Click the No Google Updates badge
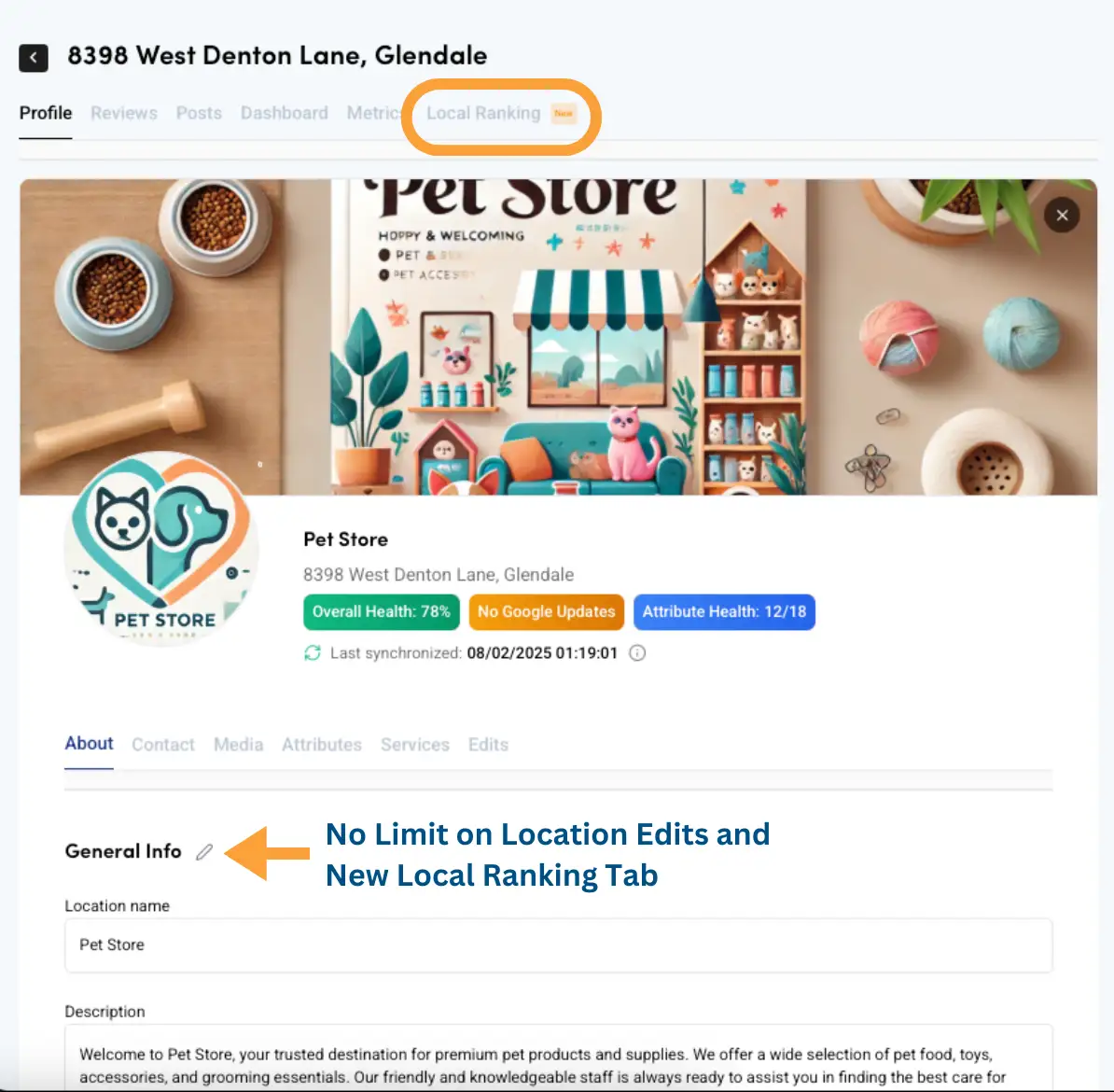Viewport: 1114px width, 1092px height. click(547, 611)
